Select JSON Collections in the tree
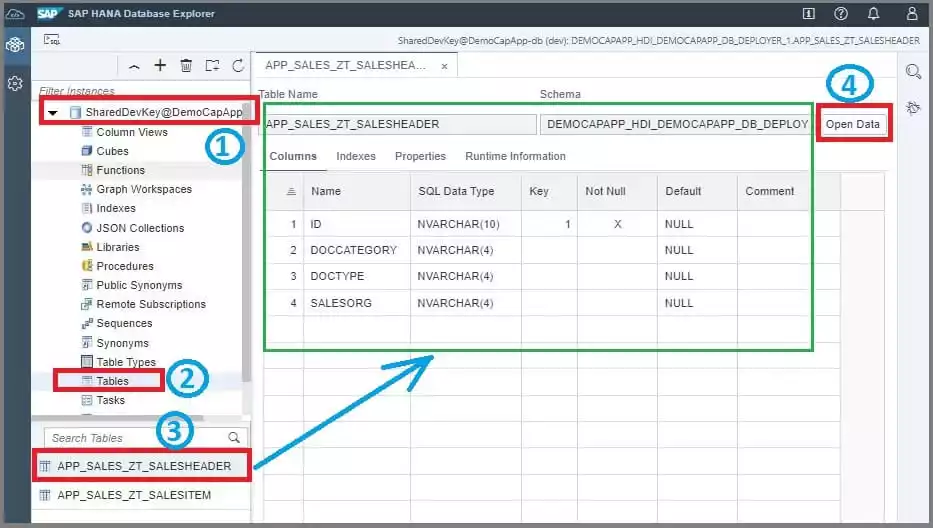The width and height of the screenshot is (933, 528). click(x=140, y=227)
